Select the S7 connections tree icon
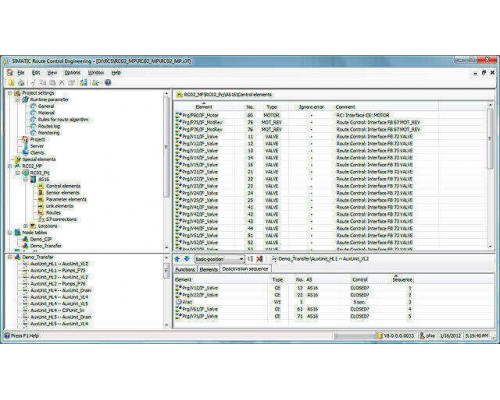The height and width of the screenshot is (400, 500). 41,219
